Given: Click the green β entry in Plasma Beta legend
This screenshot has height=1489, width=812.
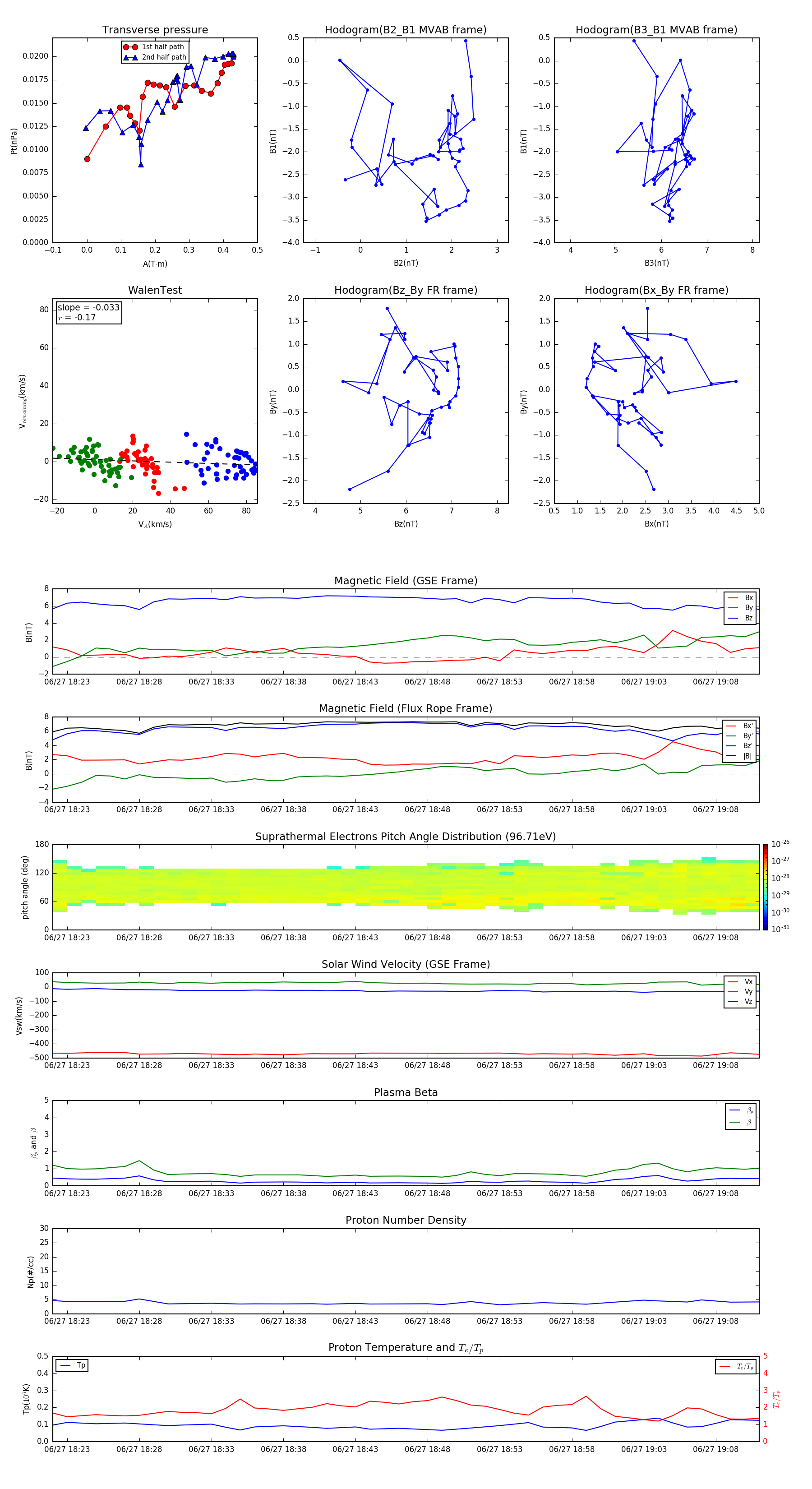Looking at the screenshot, I should click(x=741, y=1122).
